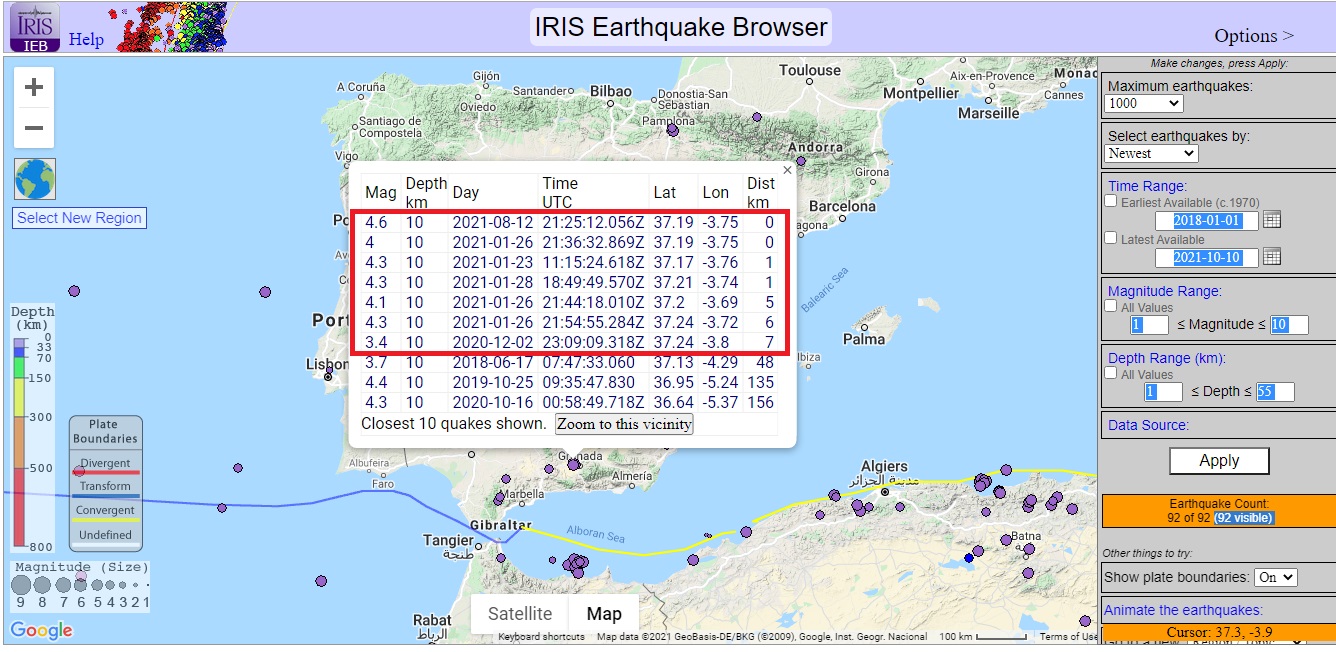Toggle Latest Available checkbox
The image size is (1336, 652).
pyautogui.click(x=1111, y=238)
